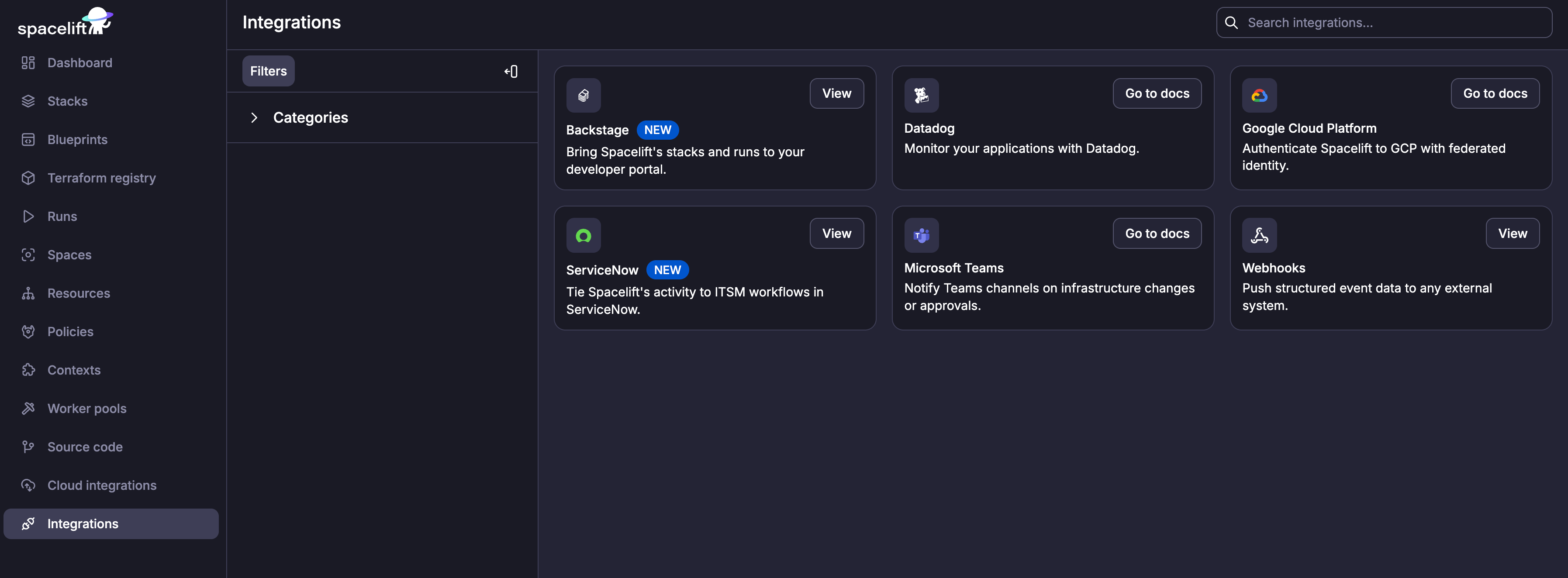The height and width of the screenshot is (578, 1568).
Task: View the Webhooks integration
Action: click(1512, 234)
